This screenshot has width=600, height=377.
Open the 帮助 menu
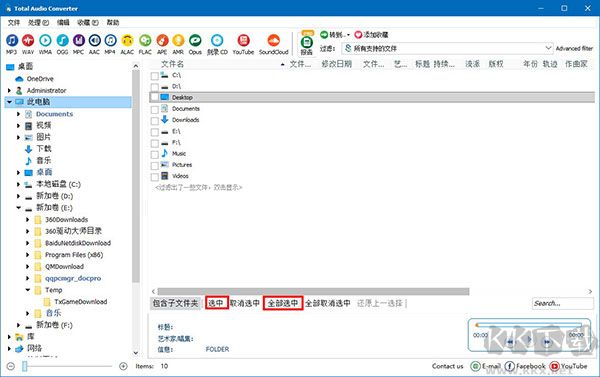tap(113, 23)
